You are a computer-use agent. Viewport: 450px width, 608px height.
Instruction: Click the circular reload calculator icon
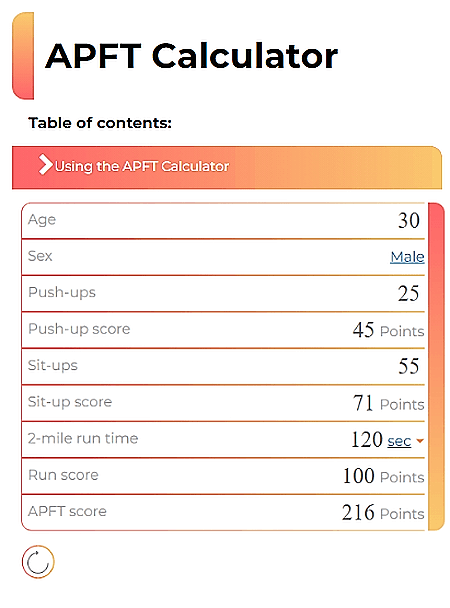[38, 561]
